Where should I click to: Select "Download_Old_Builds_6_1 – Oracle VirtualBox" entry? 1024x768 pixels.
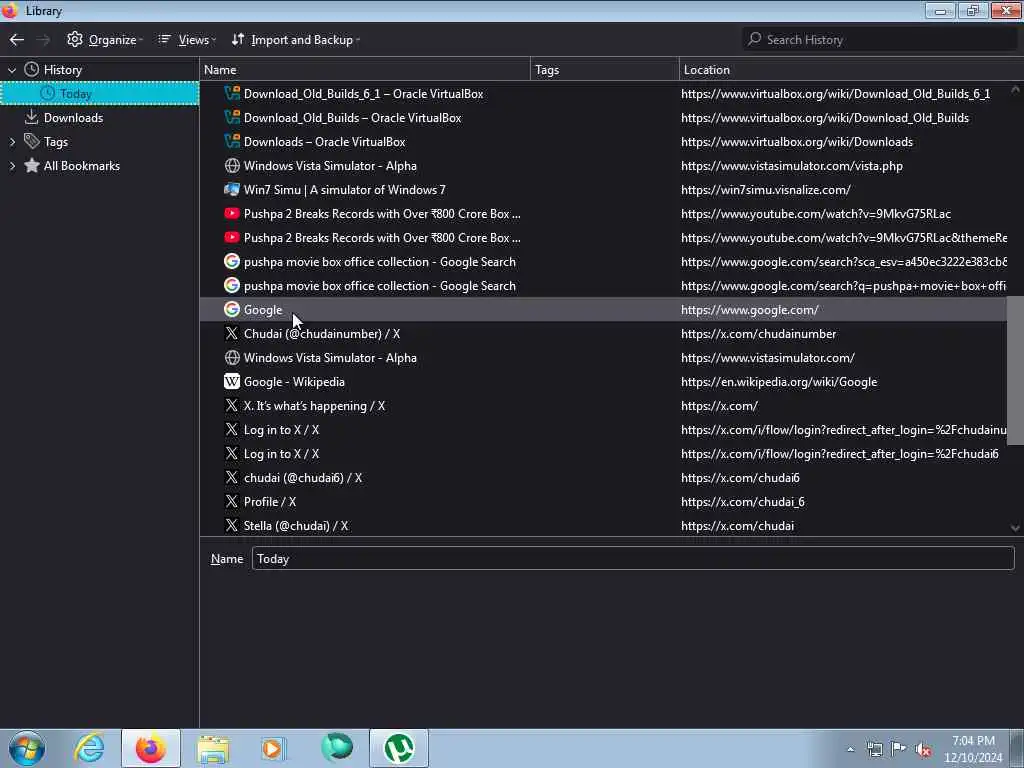(x=363, y=94)
